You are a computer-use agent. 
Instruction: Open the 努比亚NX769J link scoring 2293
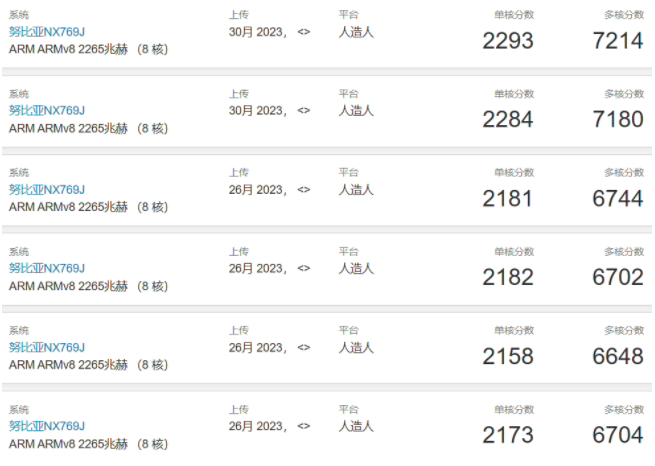pos(47,32)
